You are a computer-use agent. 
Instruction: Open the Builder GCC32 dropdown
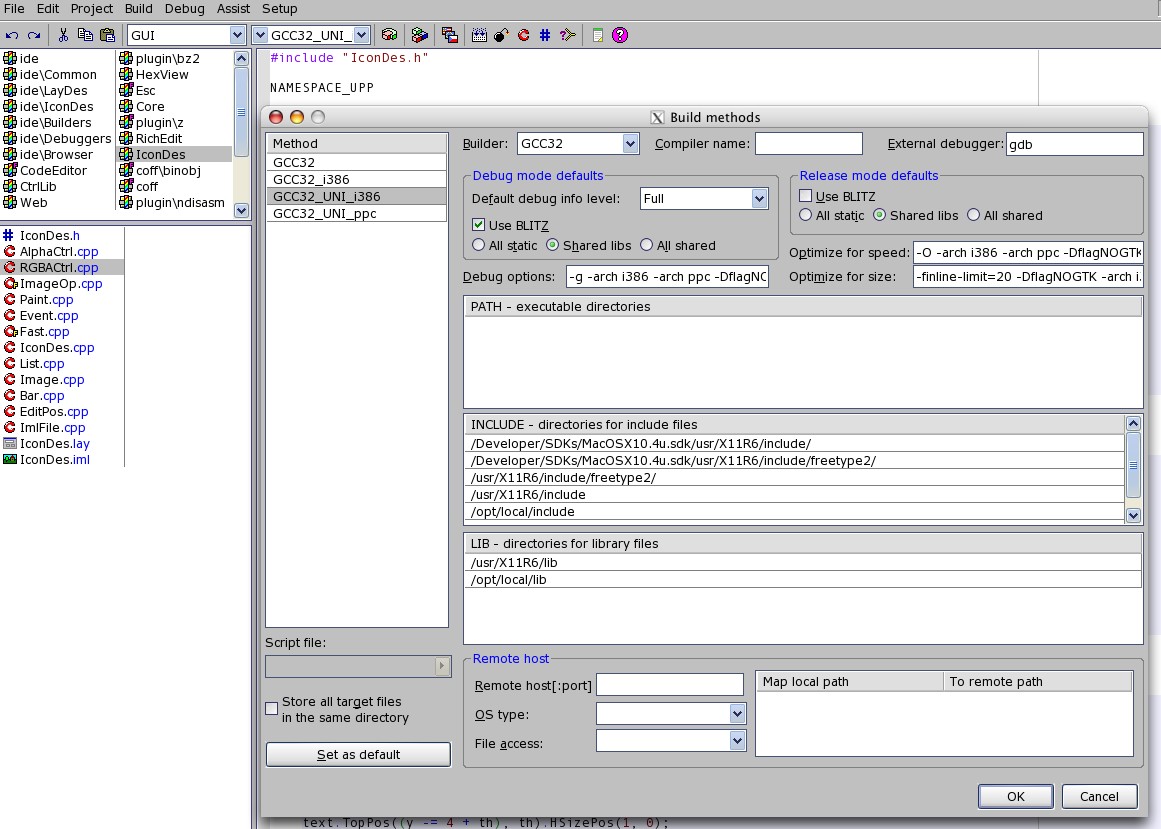pos(630,144)
